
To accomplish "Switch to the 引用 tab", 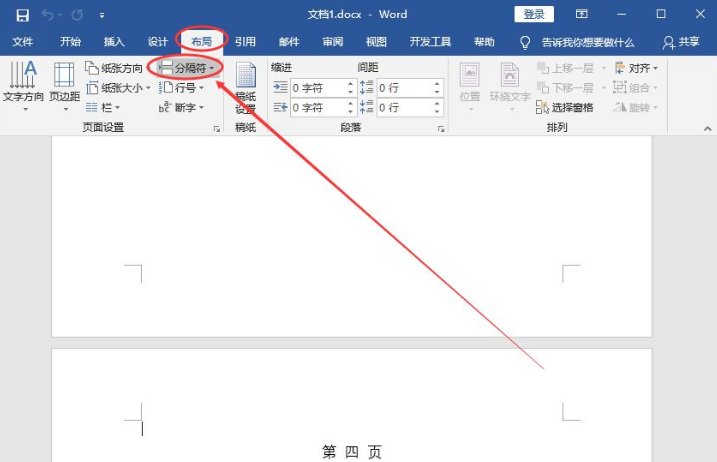I will [245, 42].
